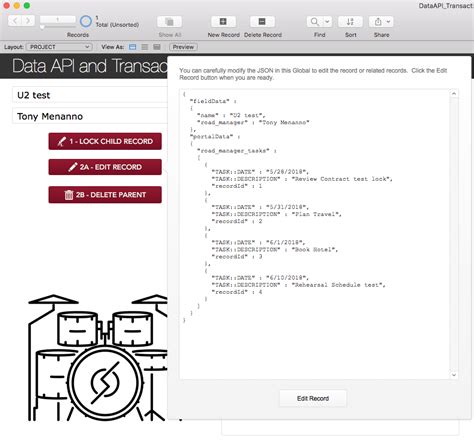Screen dimensions: 474x443
Task: Click the Tony Menanno road manager field
Action: click(90, 116)
